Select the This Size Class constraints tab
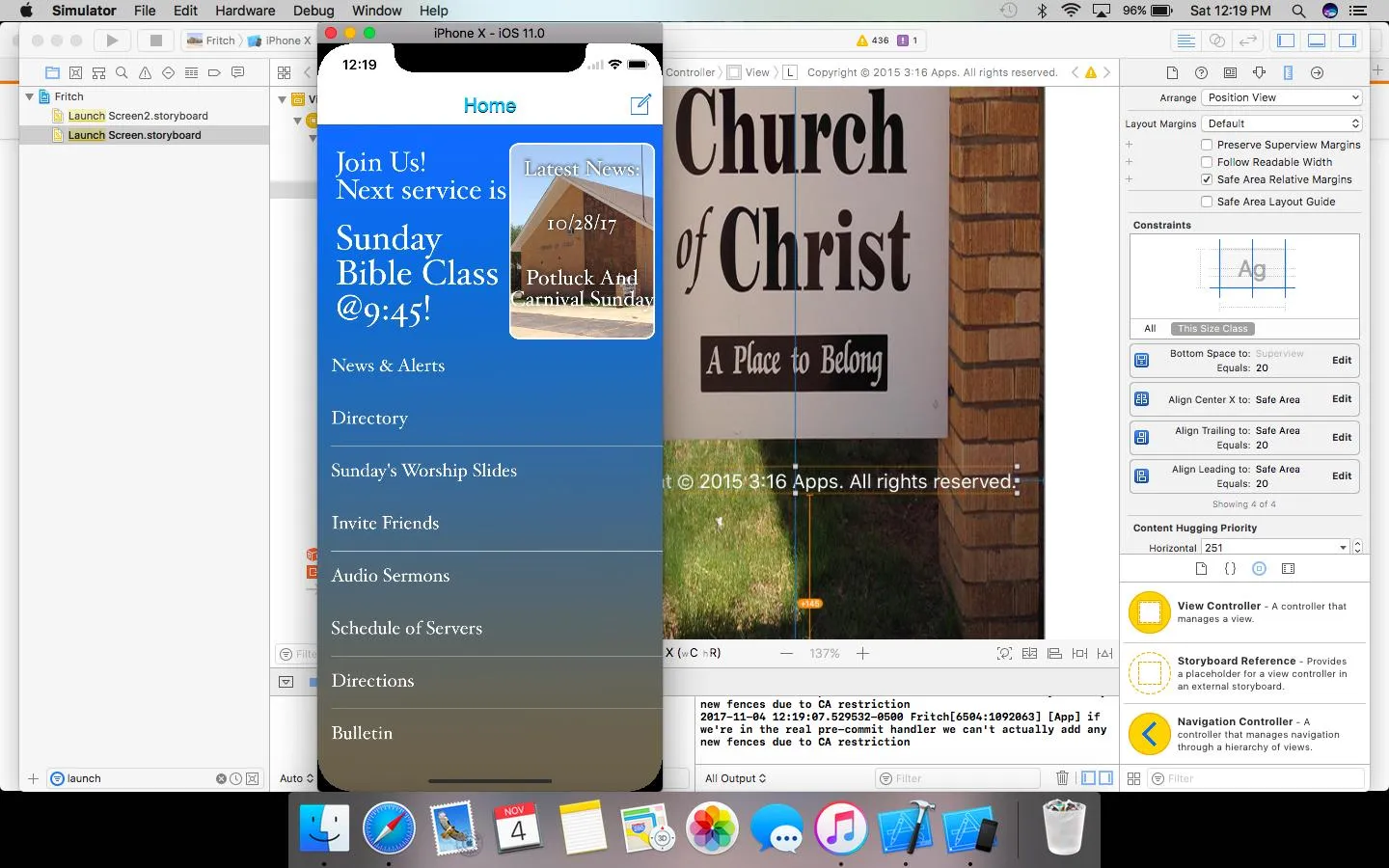 [x=1212, y=329]
